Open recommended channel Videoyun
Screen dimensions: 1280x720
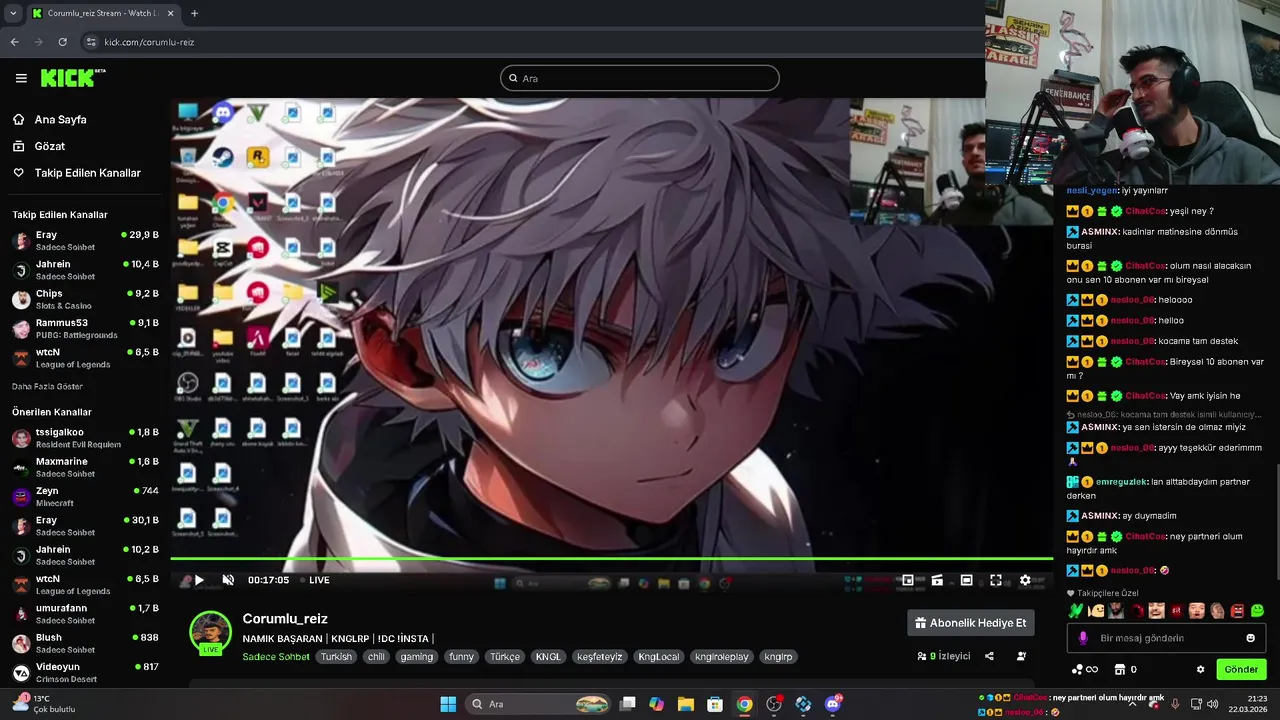(x=85, y=672)
